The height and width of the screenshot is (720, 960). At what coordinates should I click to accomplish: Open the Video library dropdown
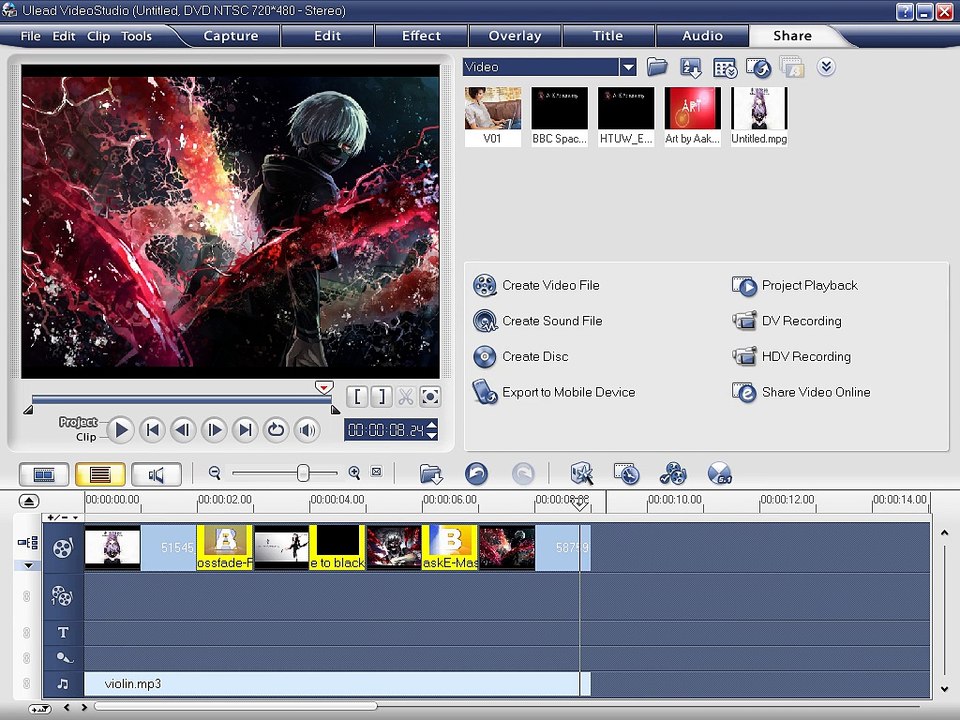[x=628, y=67]
